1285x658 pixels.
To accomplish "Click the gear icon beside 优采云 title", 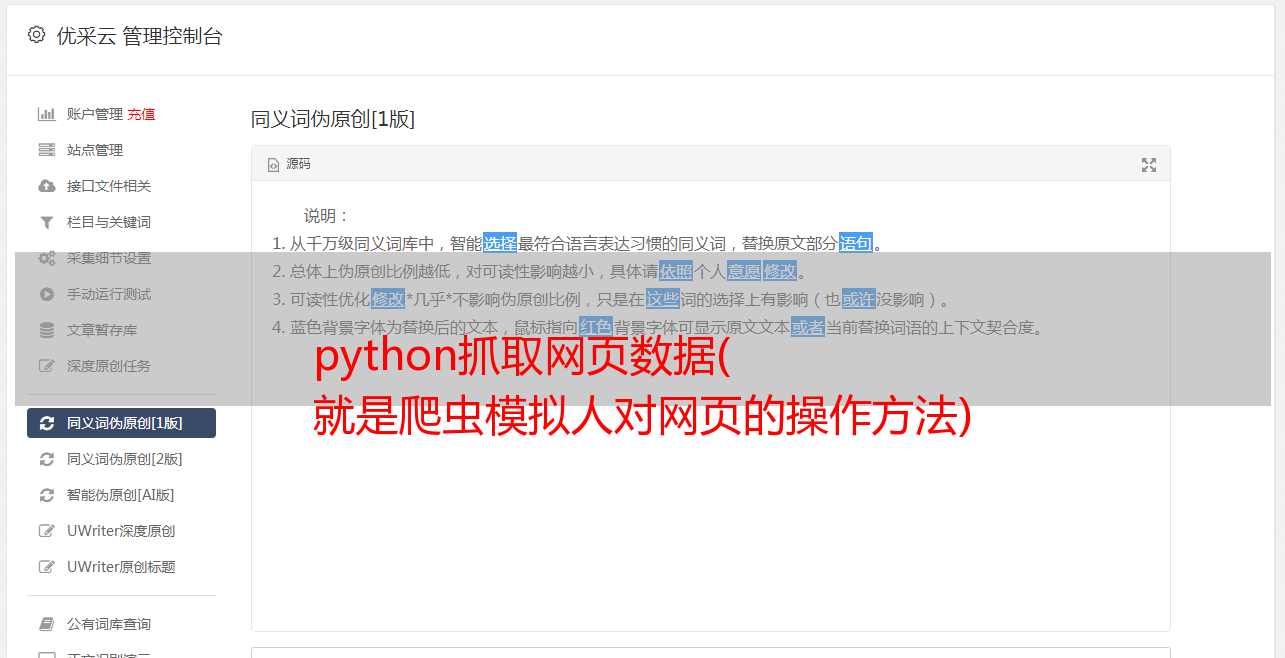I will click(x=37, y=35).
